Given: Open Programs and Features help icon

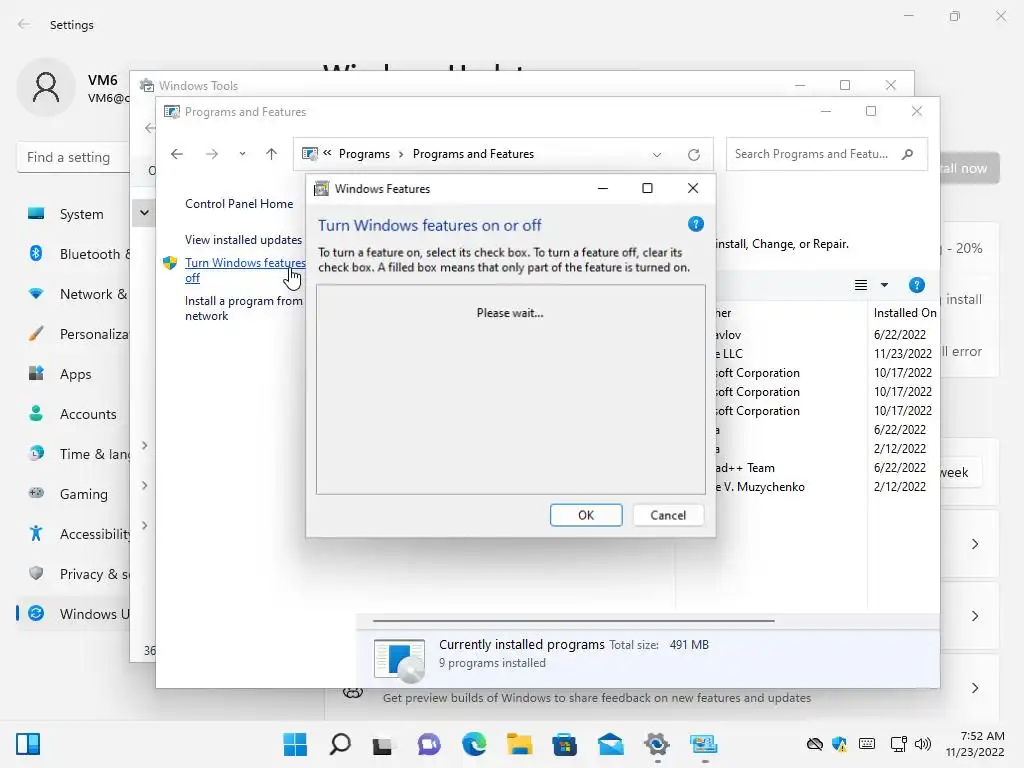Looking at the screenshot, I should pyautogui.click(x=916, y=285).
